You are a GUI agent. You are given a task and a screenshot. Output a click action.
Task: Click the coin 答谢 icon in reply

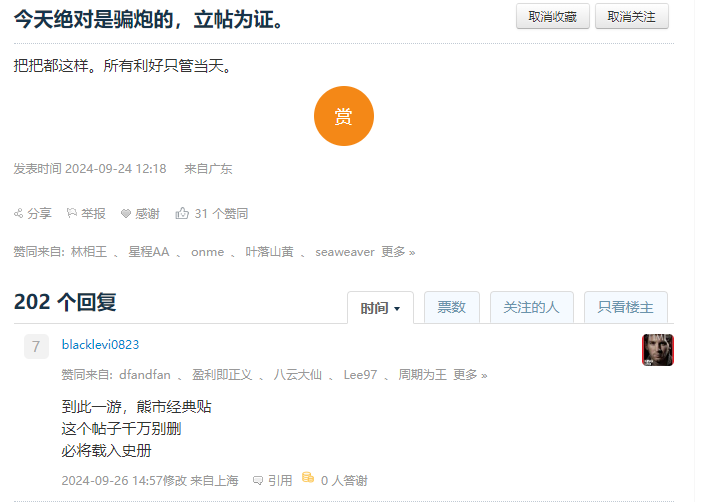[x=308, y=479]
